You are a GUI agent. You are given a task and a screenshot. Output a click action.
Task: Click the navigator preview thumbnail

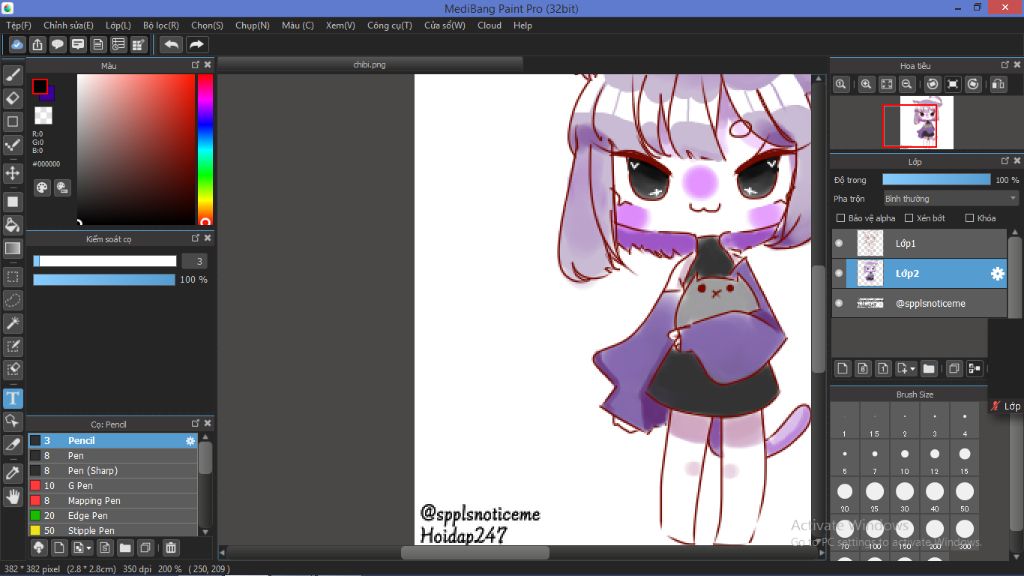coord(926,122)
